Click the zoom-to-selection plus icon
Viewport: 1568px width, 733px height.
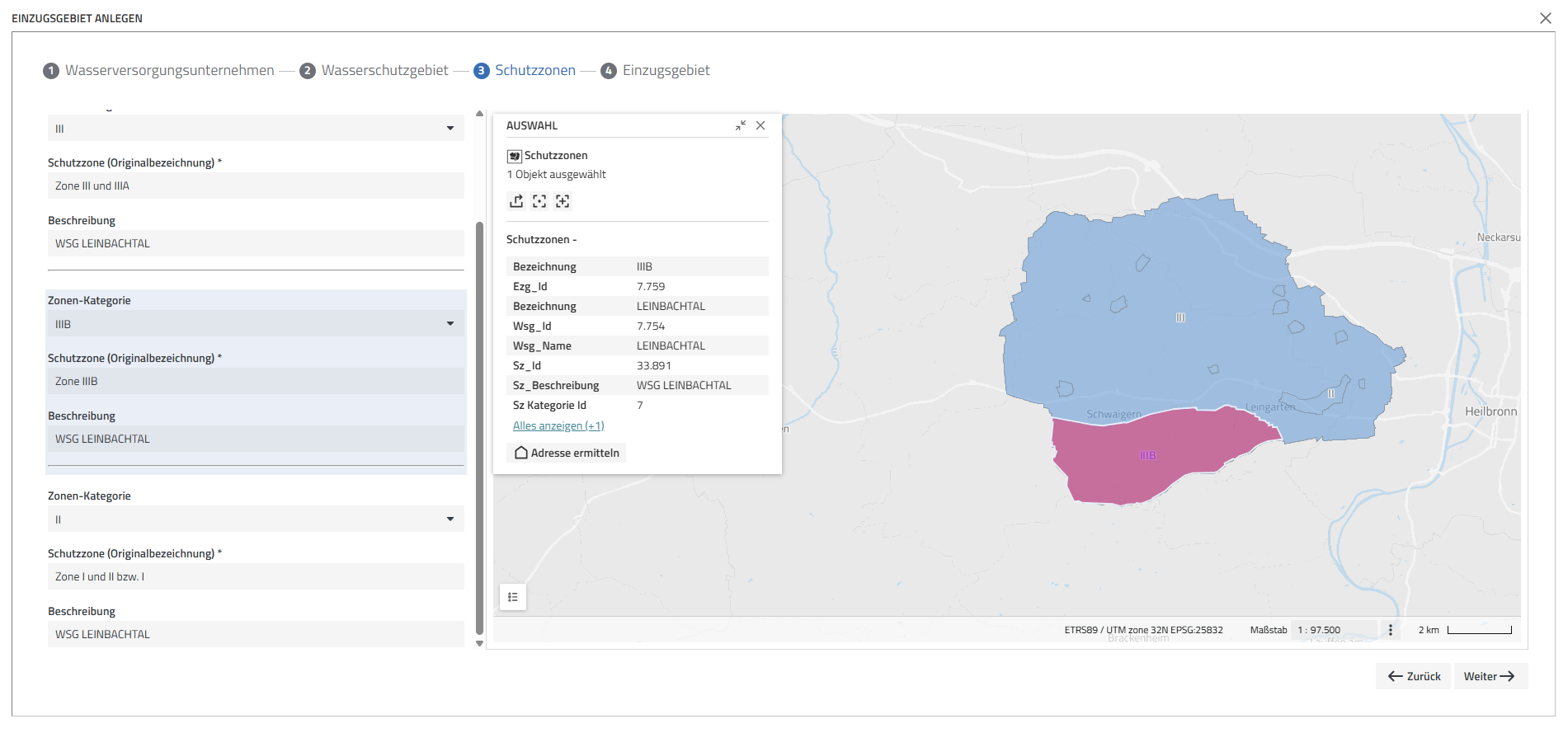(563, 201)
